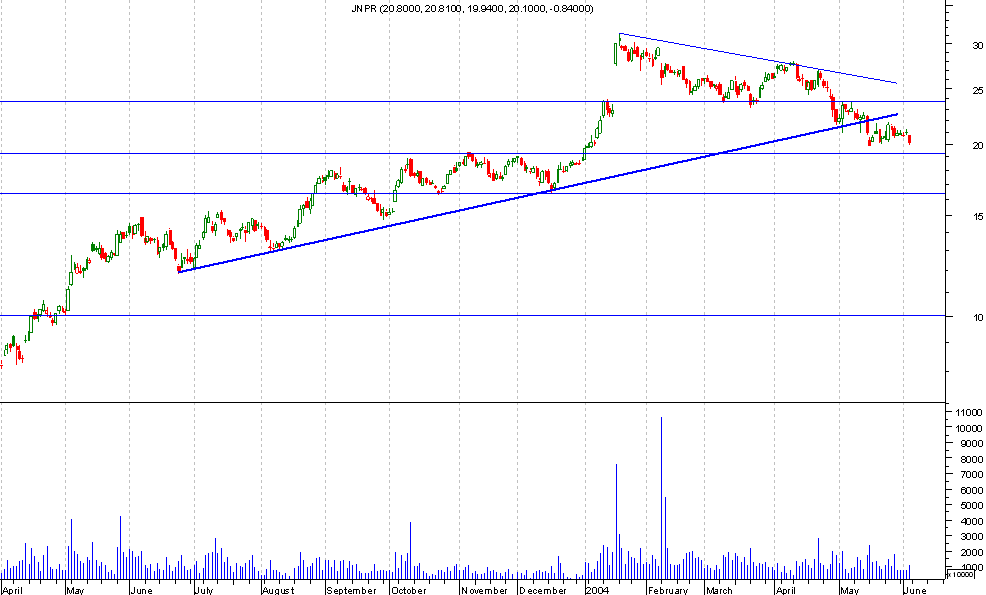Viewport: 986px width, 595px height.
Task: Click the JNPR chart title text
Action: coord(472,9)
